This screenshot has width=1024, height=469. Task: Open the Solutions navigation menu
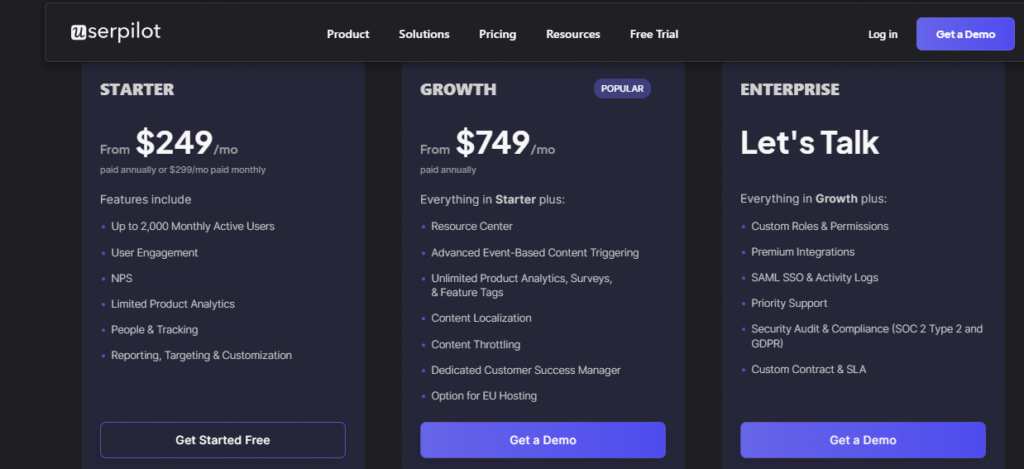pyautogui.click(x=424, y=34)
